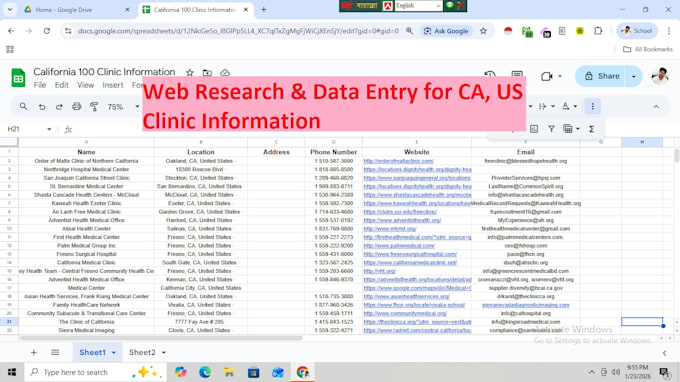Activate the paint format tool
Screen dimensions: 680x382
tap(94, 106)
